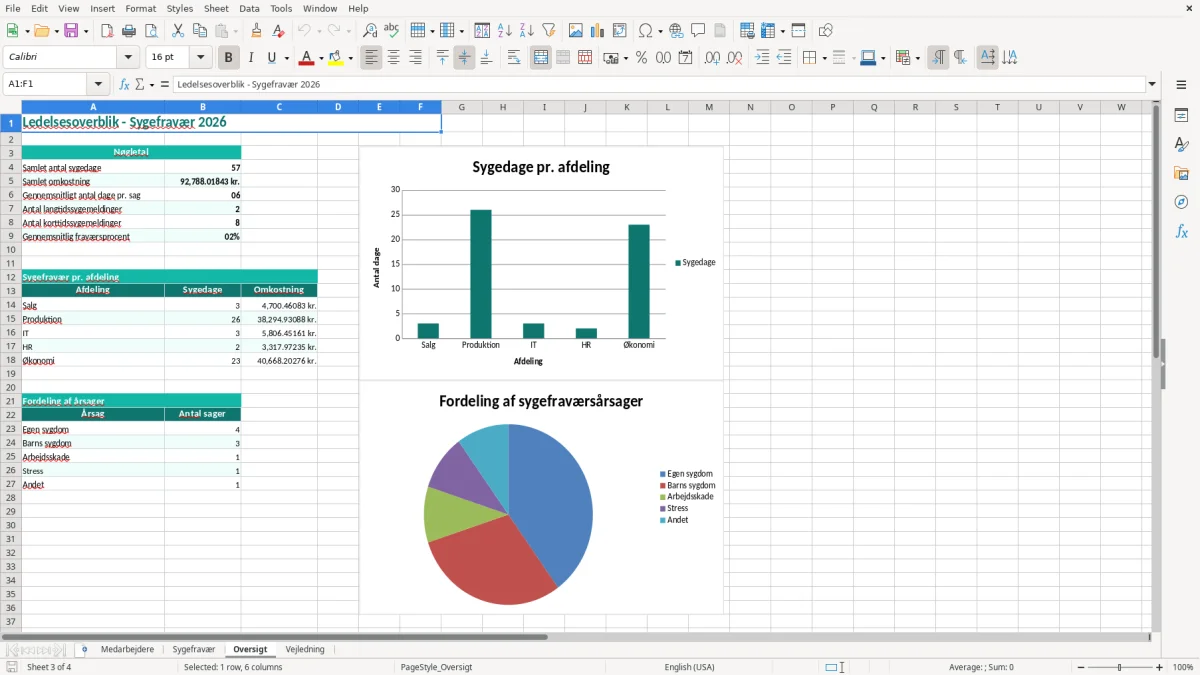Open the sidebar Properties deck
The height and width of the screenshot is (675, 1200).
pos(1181,116)
